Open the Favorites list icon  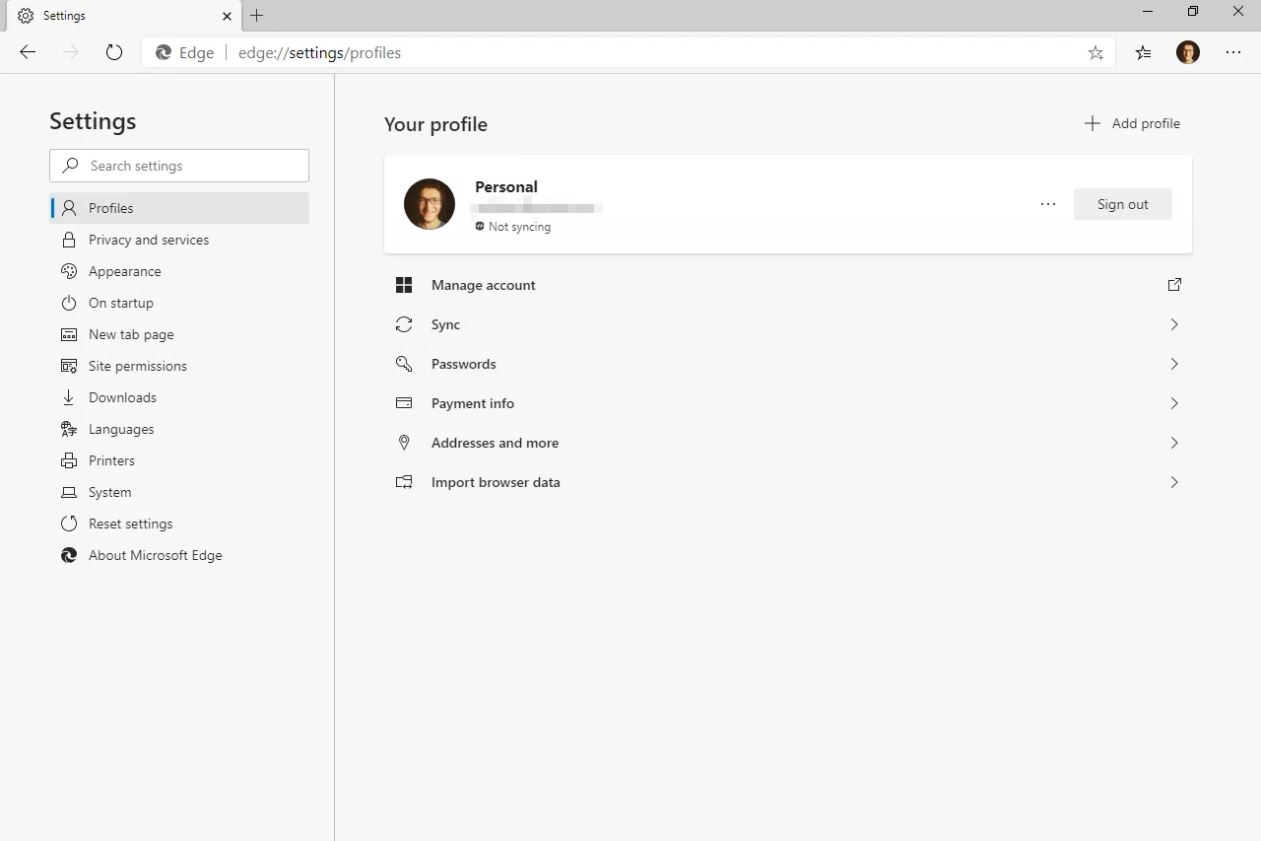[1143, 53]
